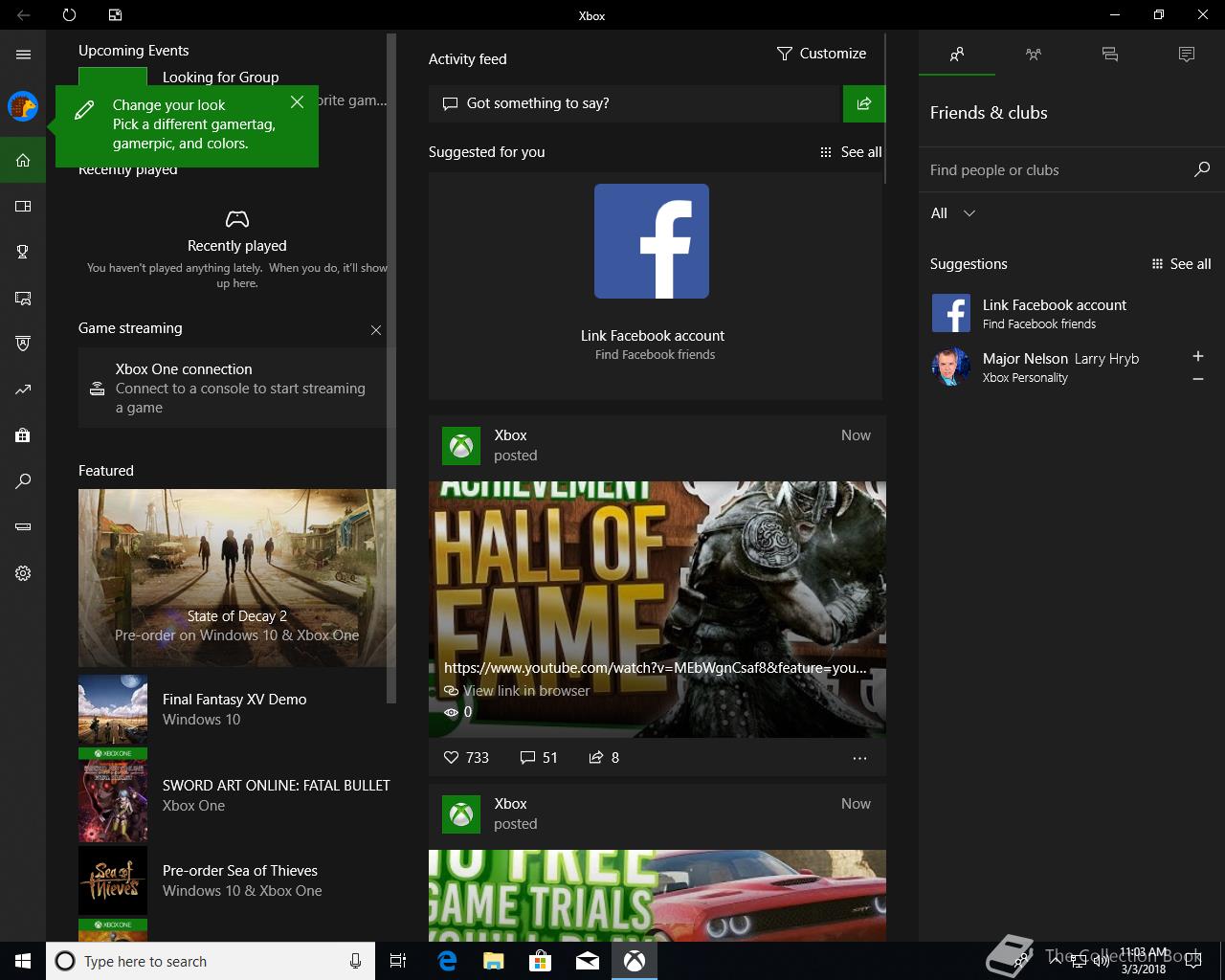Open Xbox avatar on first post
1225x980 pixels.
click(461, 446)
